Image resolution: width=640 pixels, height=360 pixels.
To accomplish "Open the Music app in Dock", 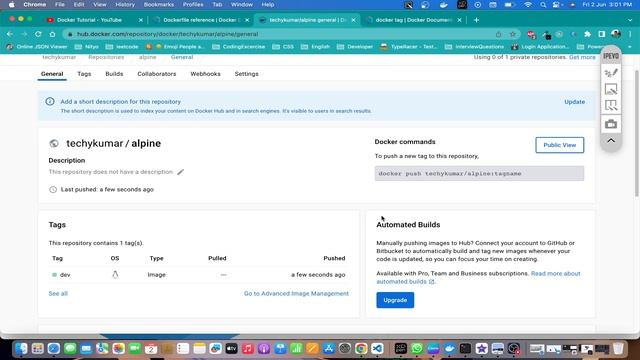I will [x=248, y=349].
